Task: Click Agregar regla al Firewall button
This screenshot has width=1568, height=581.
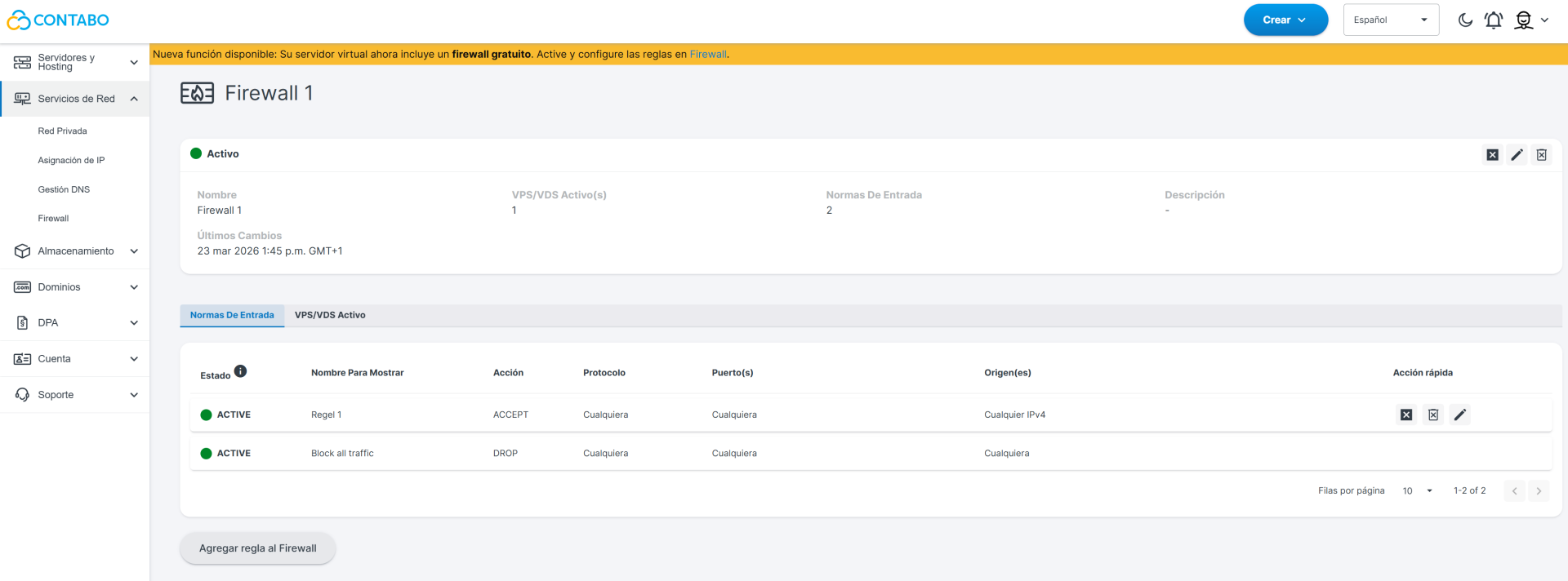Action: [x=257, y=548]
